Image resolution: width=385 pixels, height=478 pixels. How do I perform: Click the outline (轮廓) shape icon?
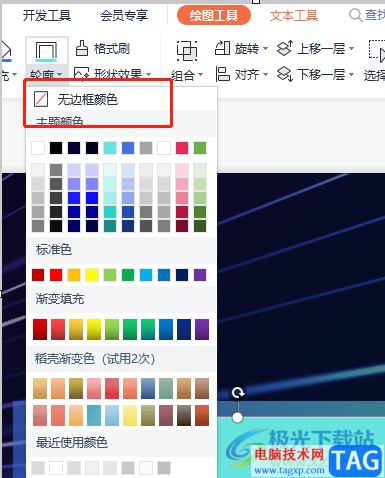(x=46, y=52)
